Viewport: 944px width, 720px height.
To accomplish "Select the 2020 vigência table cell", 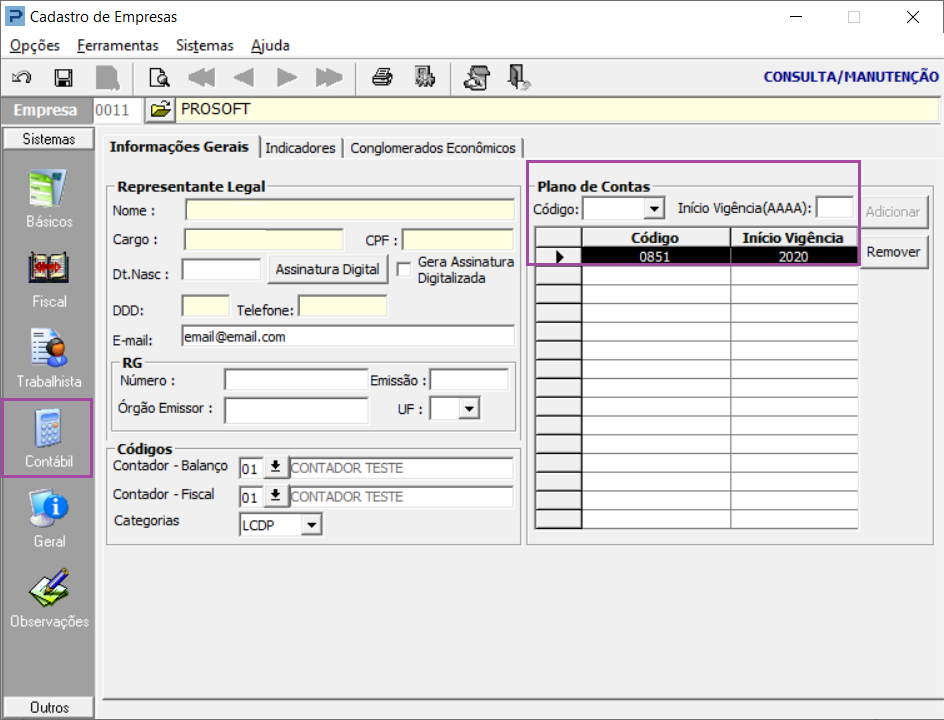I will [793, 256].
